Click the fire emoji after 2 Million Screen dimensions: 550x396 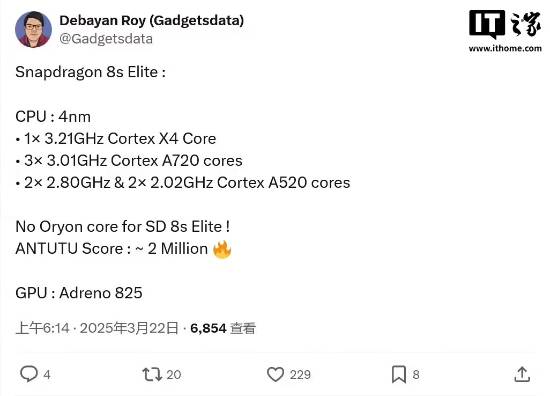(222, 249)
